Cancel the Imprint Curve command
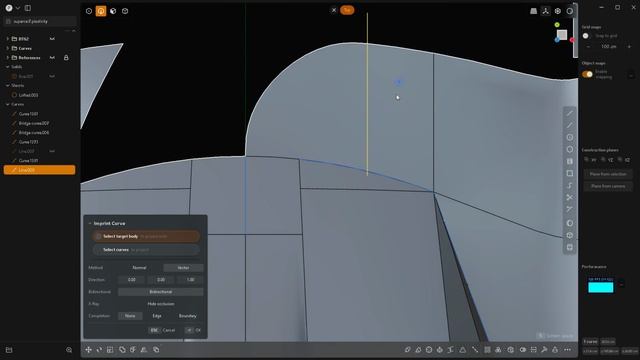This screenshot has width=640, height=360. coord(162,330)
